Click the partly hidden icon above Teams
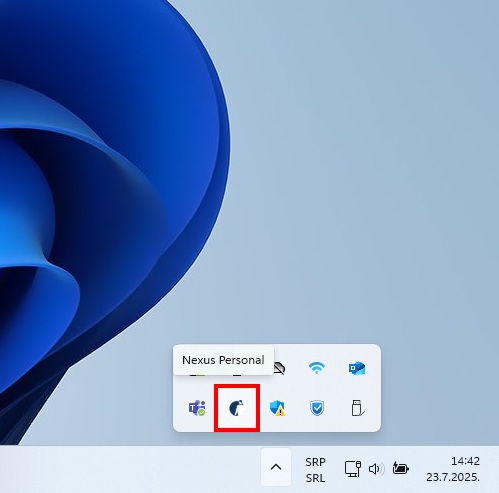Image resolution: width=499 pixels, height=493 pixels. pos(197,375)
